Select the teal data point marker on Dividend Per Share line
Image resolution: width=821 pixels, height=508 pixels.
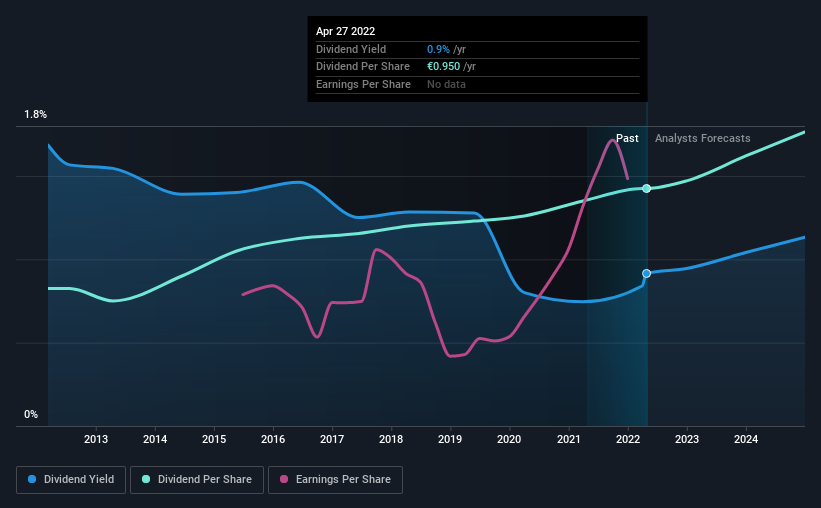pos(647,189)
